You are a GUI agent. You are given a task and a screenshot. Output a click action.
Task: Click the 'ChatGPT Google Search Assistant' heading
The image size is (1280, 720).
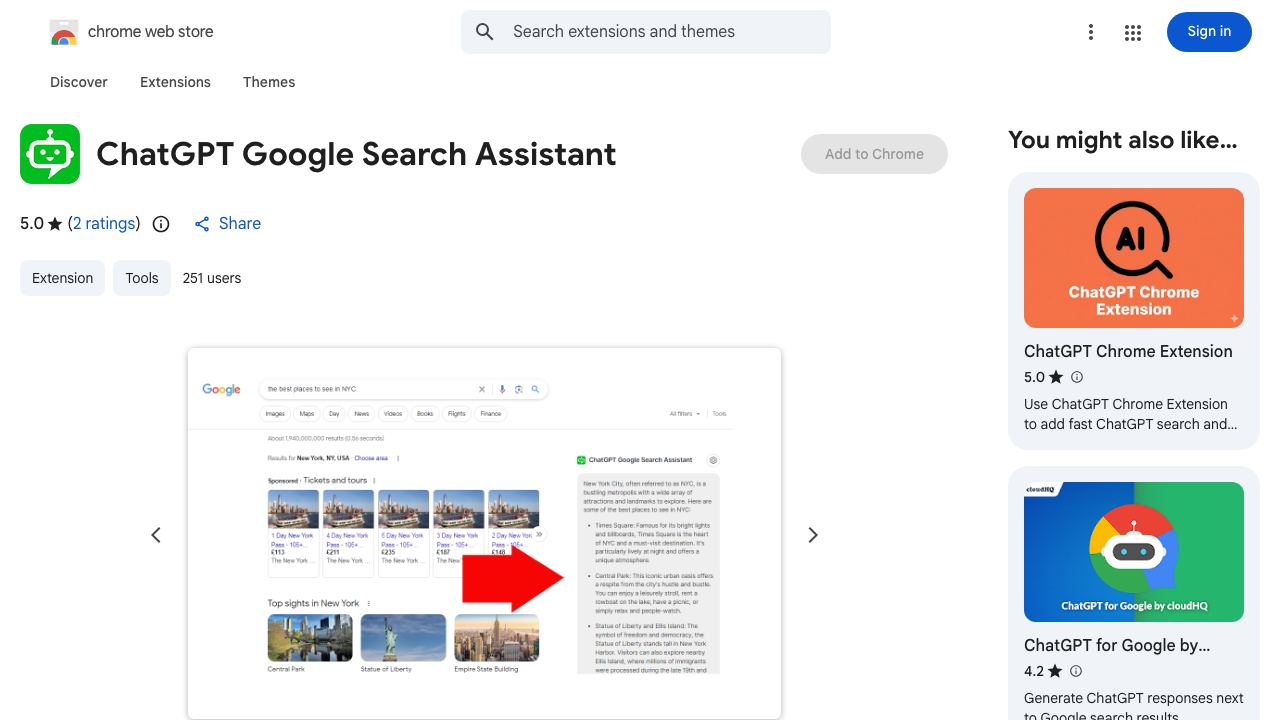click(356, 154)
